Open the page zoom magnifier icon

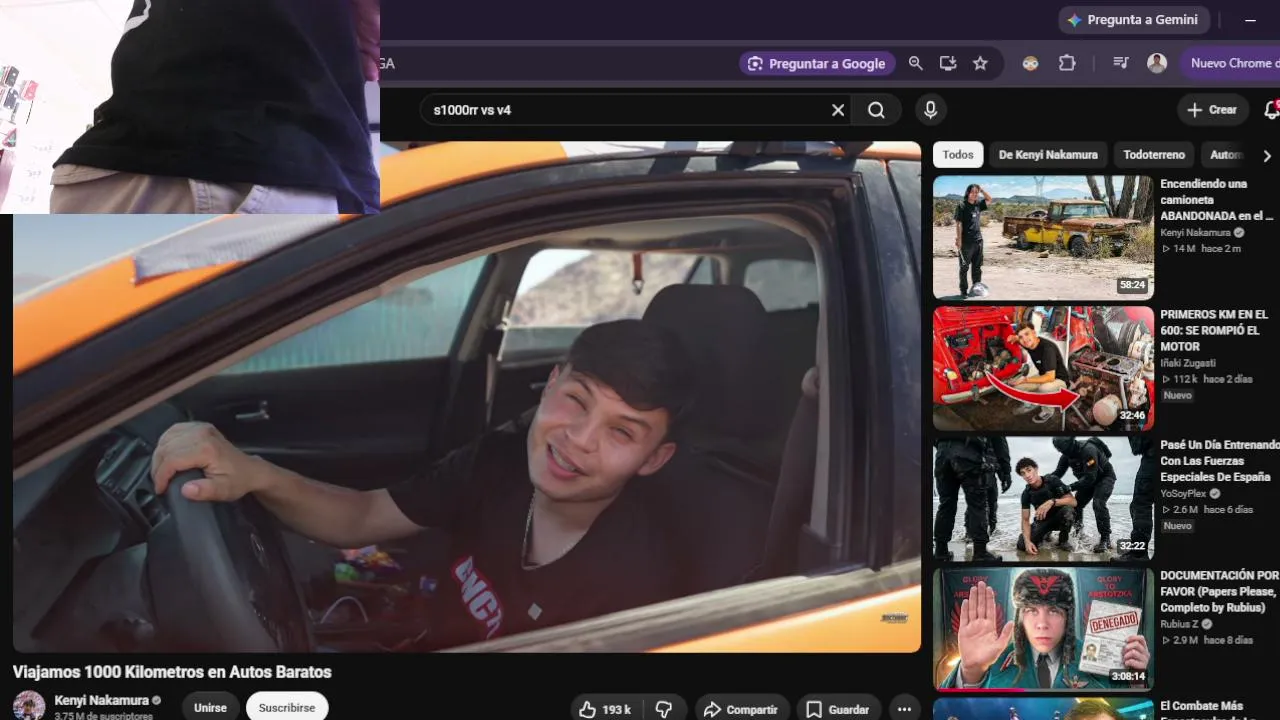pos(915,63)
